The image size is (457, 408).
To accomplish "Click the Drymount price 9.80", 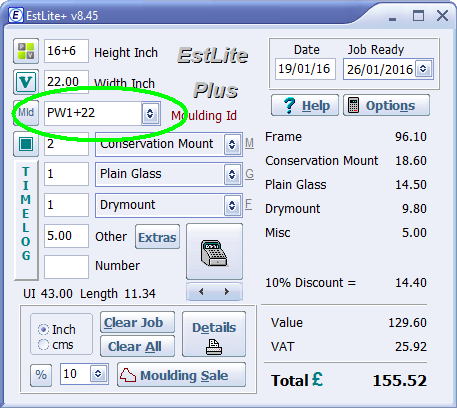I will point(414,209).
